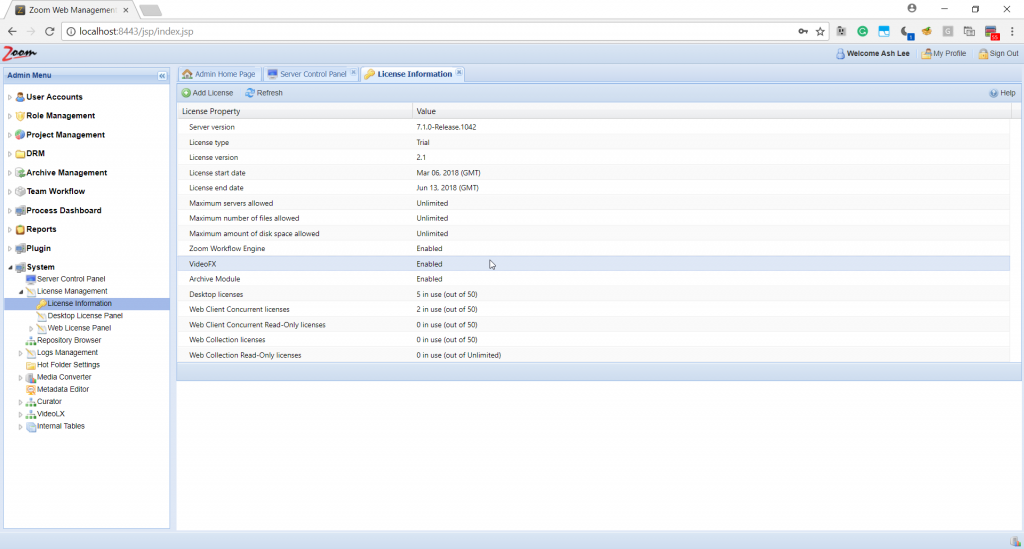Viewport: 1024px width, 549px height.
Task: Expand the Web License Panel arrow
Action: [31, 328]
